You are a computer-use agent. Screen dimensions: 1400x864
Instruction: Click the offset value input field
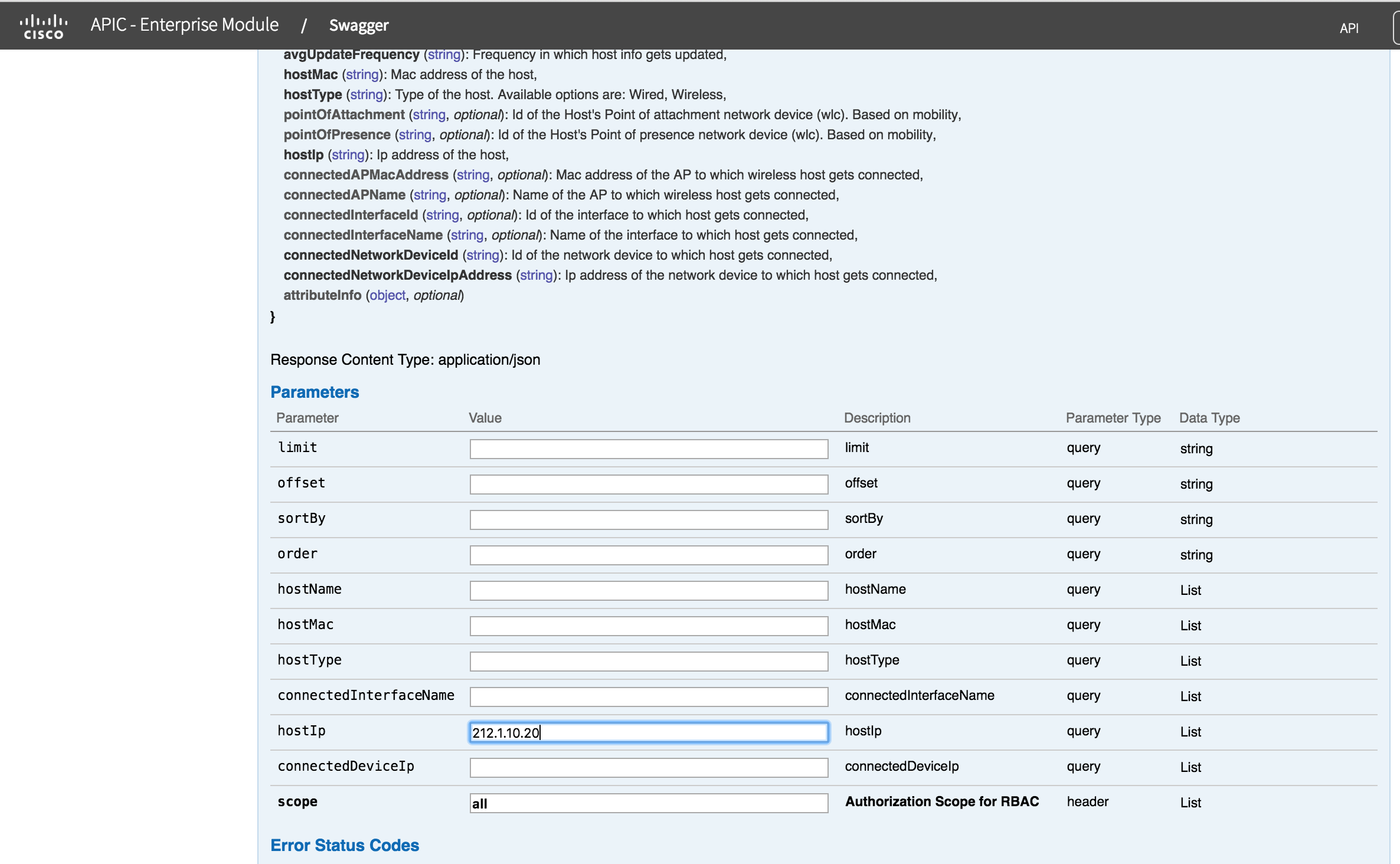(x=648, y=484)
